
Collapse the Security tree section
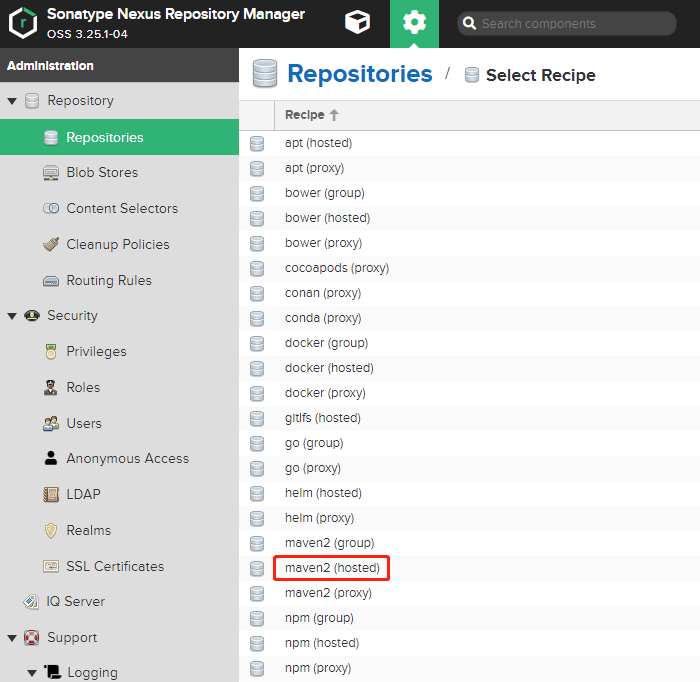[x=12, y=316]
